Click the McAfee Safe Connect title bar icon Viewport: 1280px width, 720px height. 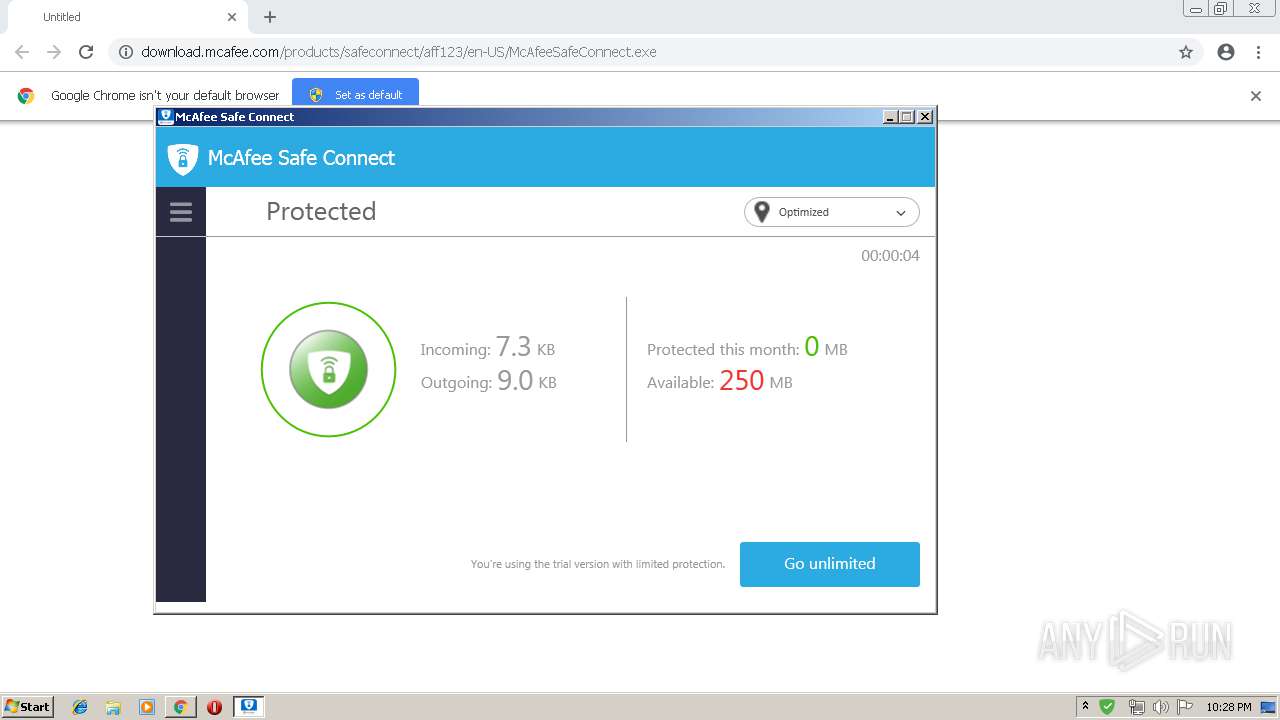(166, 116)
